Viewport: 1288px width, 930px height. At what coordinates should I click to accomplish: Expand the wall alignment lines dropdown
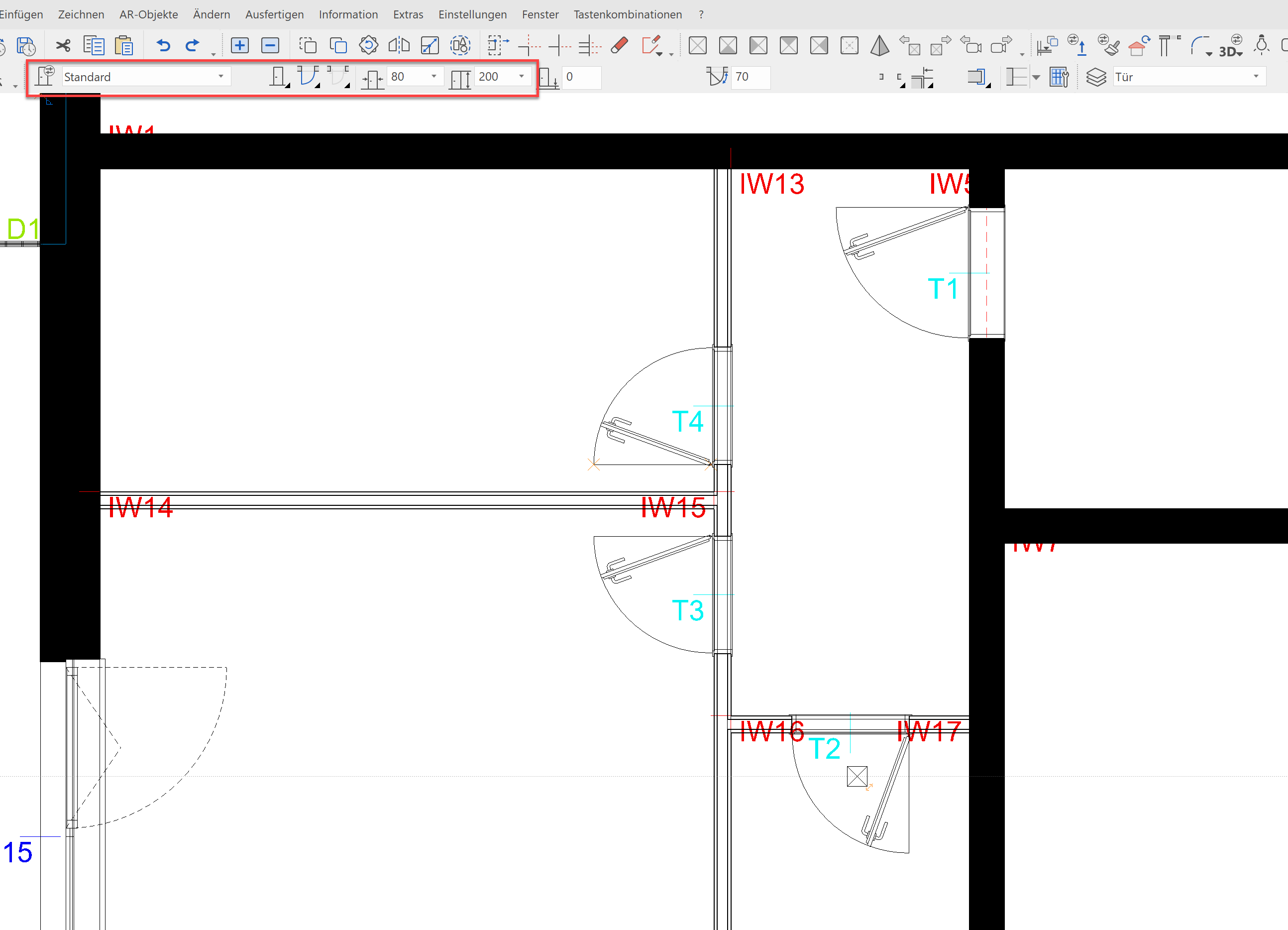[x=1036, y=77]
